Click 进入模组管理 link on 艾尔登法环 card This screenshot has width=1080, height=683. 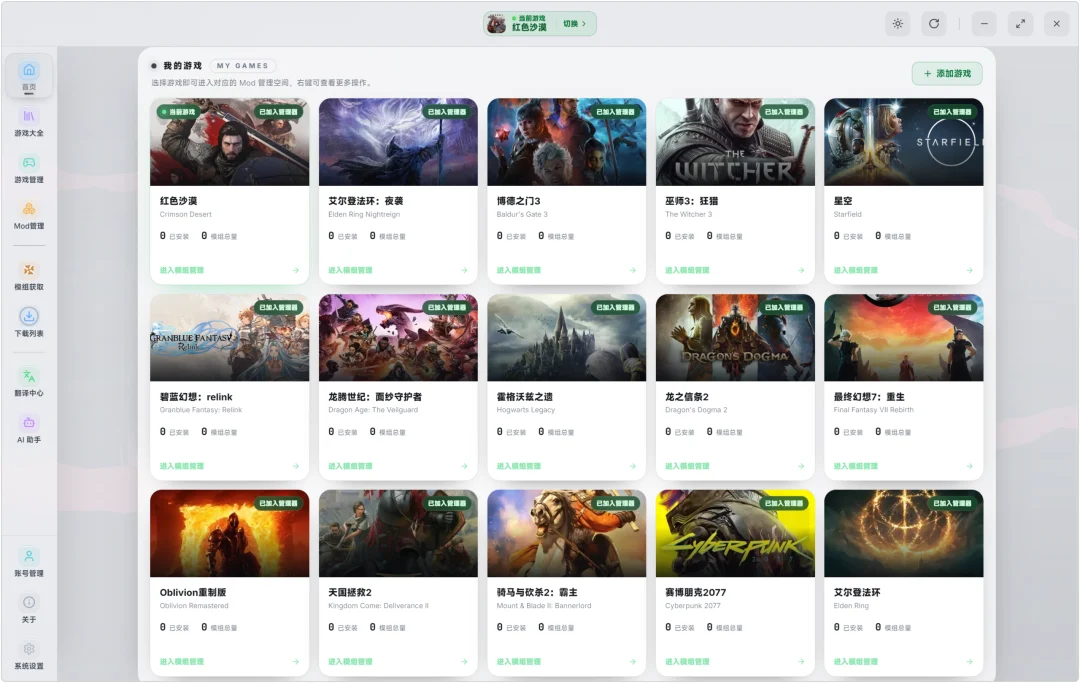(855, 662)
